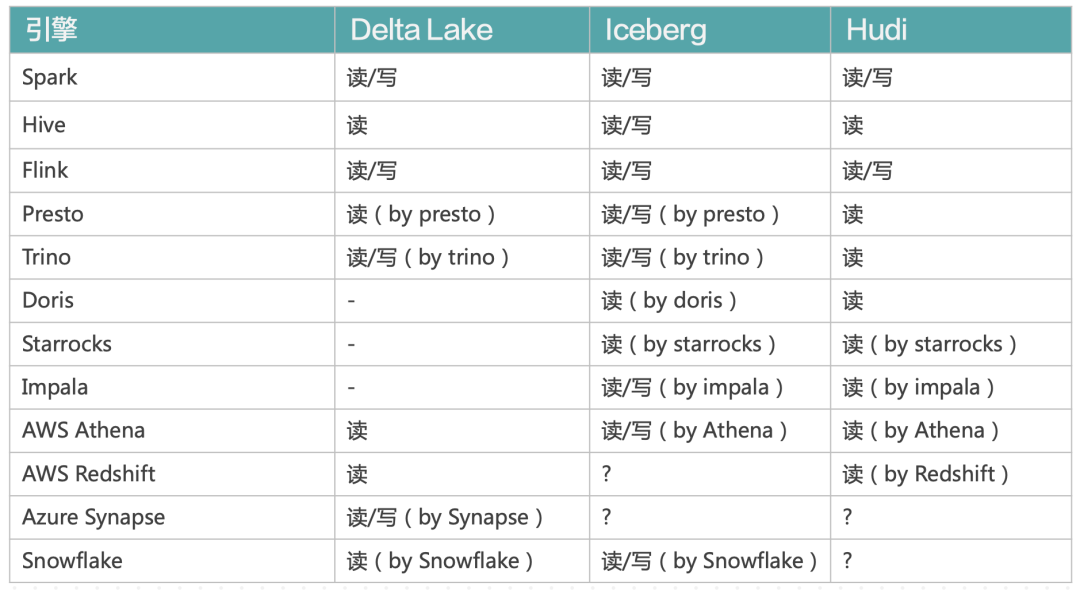Viewport: 1080px width, 590px height.
Task: Click the 读/写 ( by Synapse ) cell
Action: click(444, 517)
